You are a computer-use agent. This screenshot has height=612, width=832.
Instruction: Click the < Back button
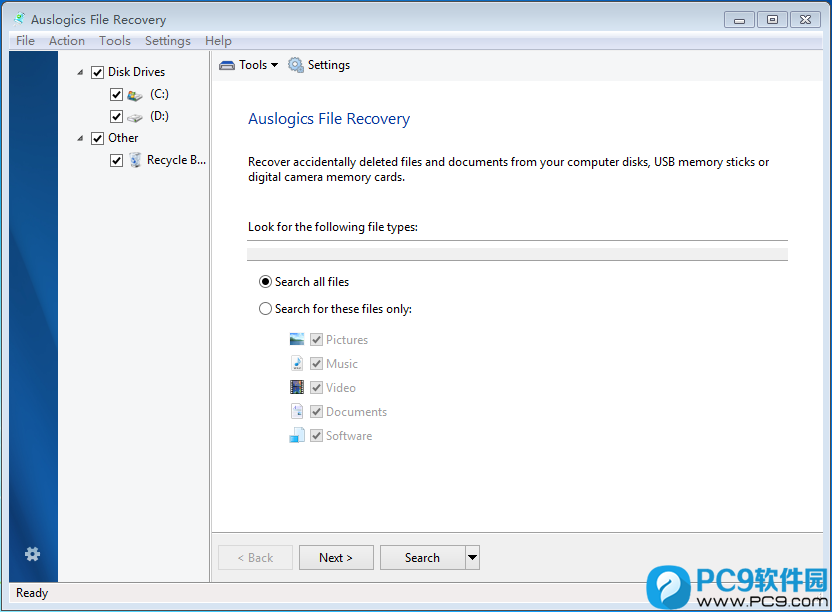(x=255, y=557)
